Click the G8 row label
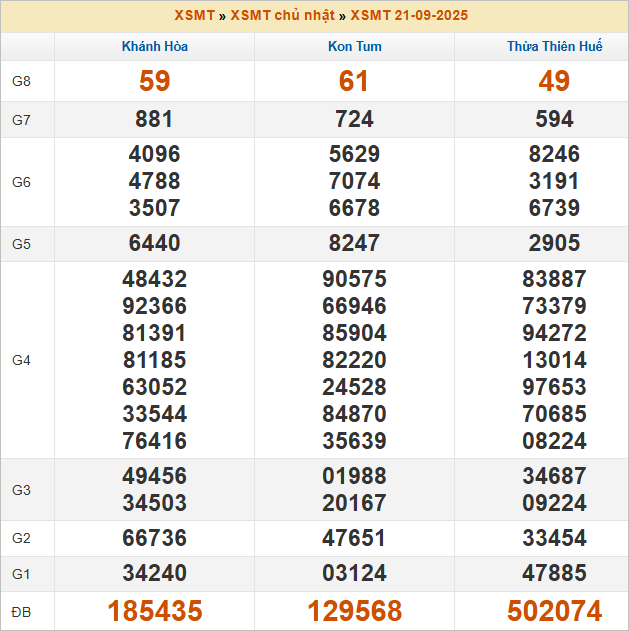 pyautogui.click(x=22, y=82)
